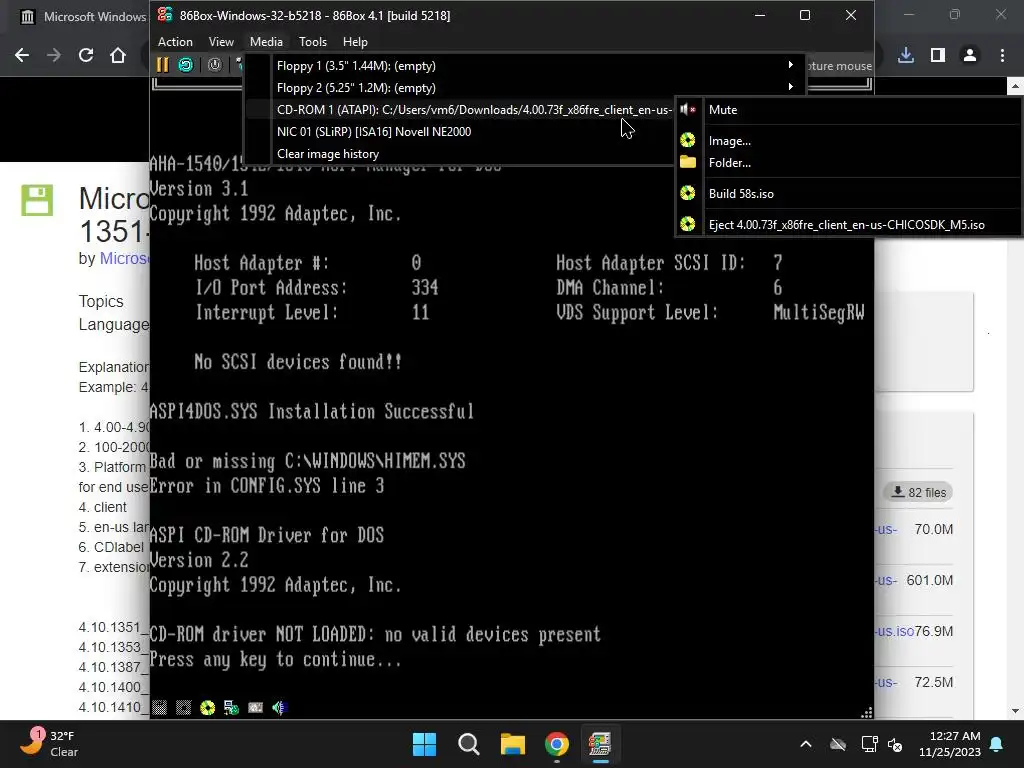1024x768 pixels.
Task: Open File Explorer from taskbar
Action: point(513,744)
